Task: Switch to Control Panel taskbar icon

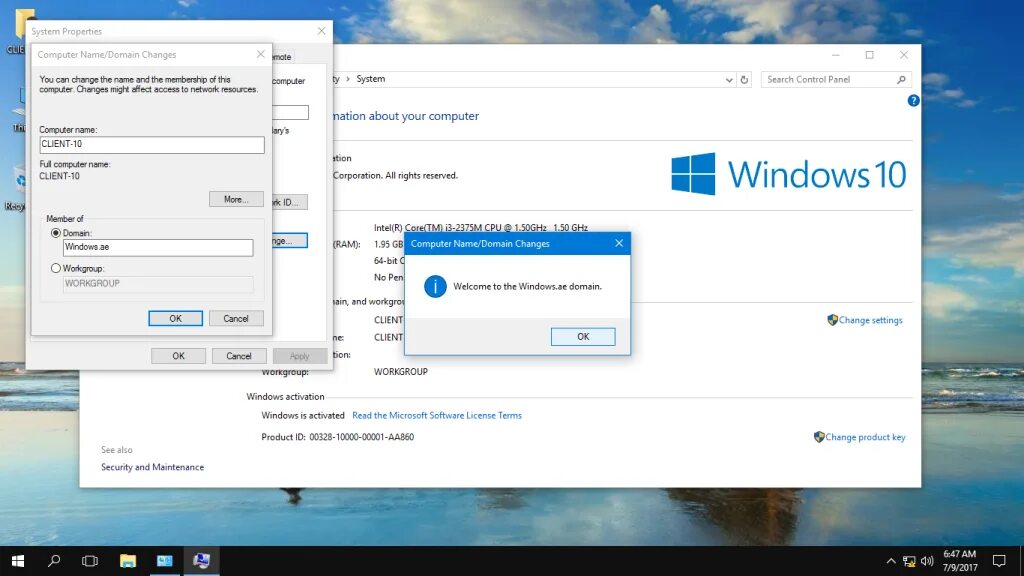Action: pyautogui.click(x=165, y=561)
